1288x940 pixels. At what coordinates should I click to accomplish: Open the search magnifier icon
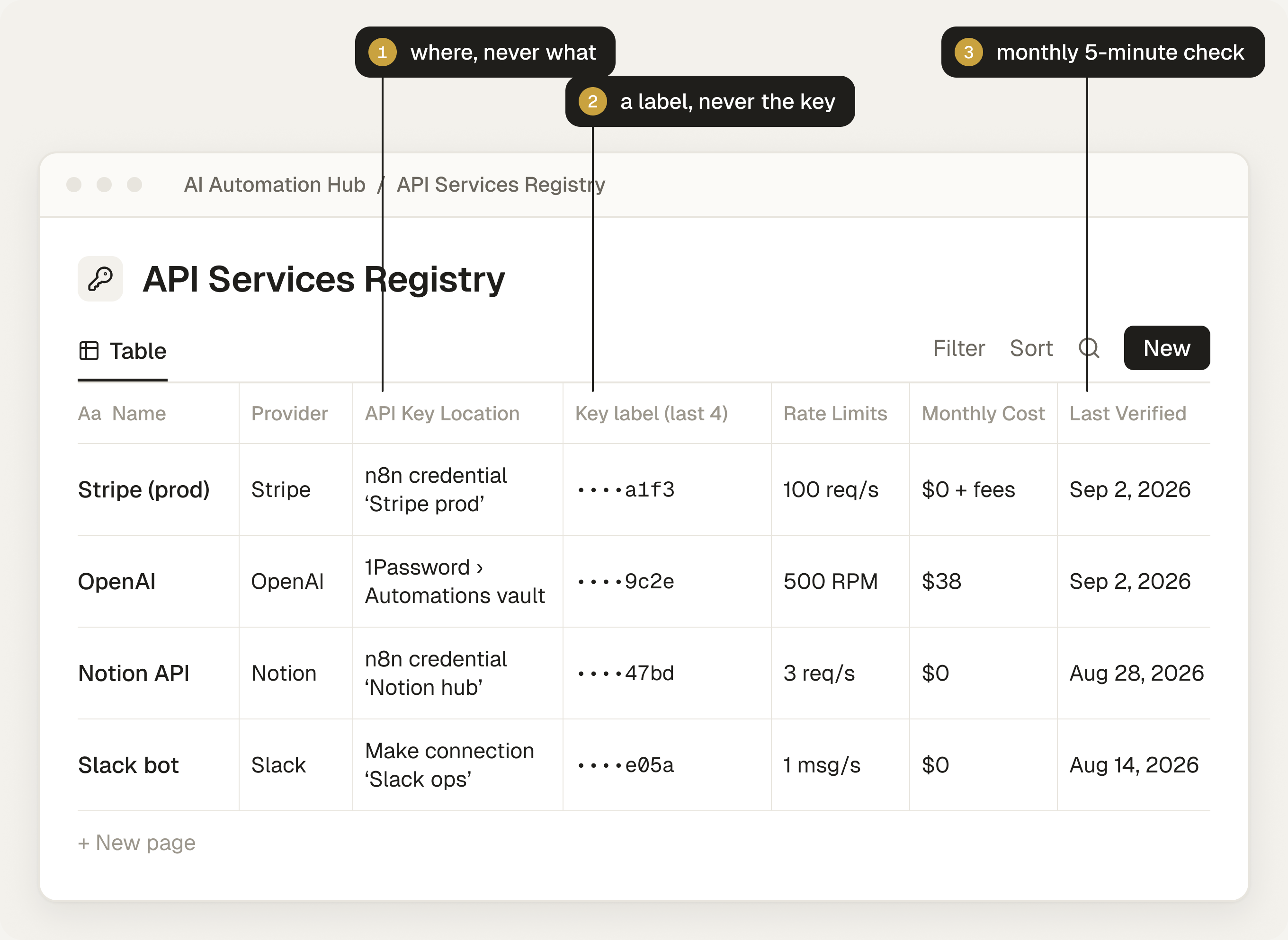click(1089, 348)
